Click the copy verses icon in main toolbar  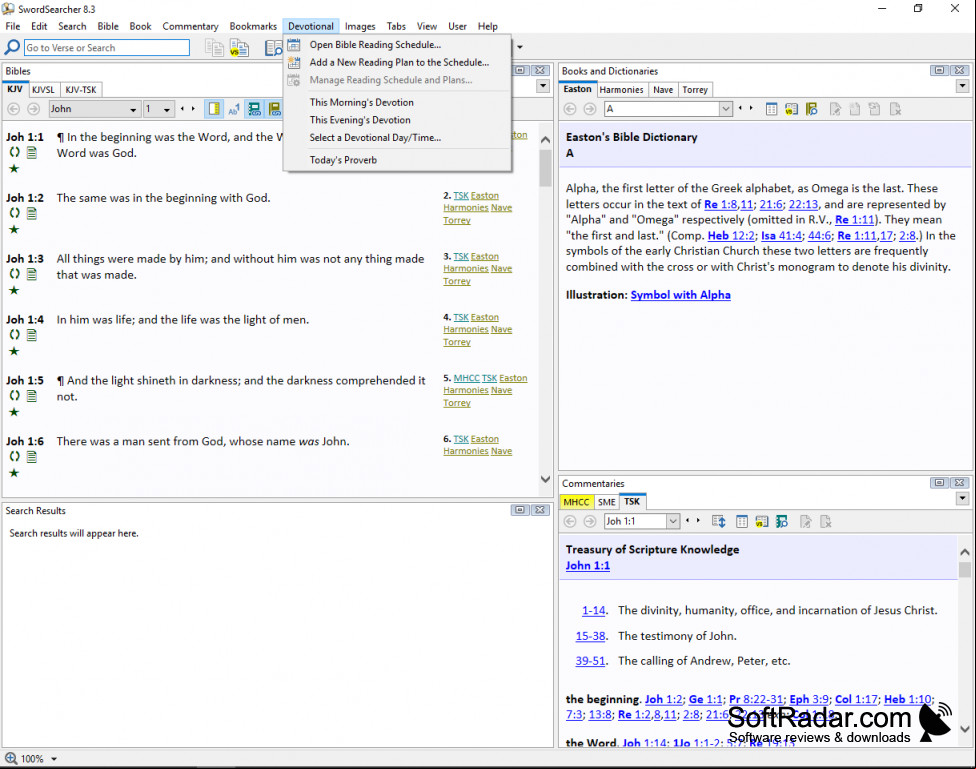pyautogui.click(x=214, y=47)
